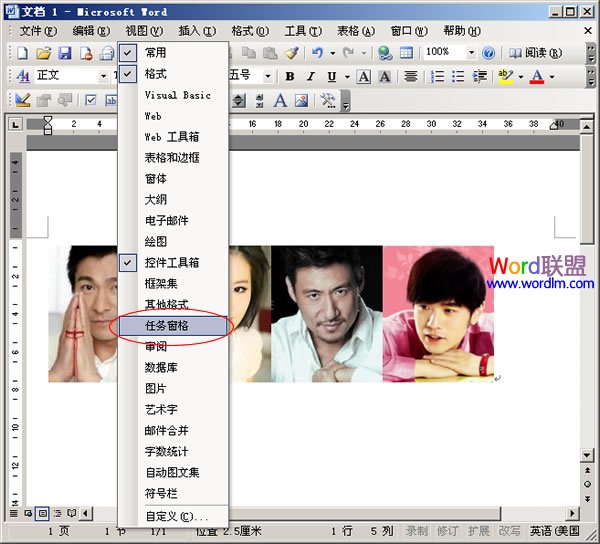Click the font color A swatch
600x544 pixels.
[537, 76]
